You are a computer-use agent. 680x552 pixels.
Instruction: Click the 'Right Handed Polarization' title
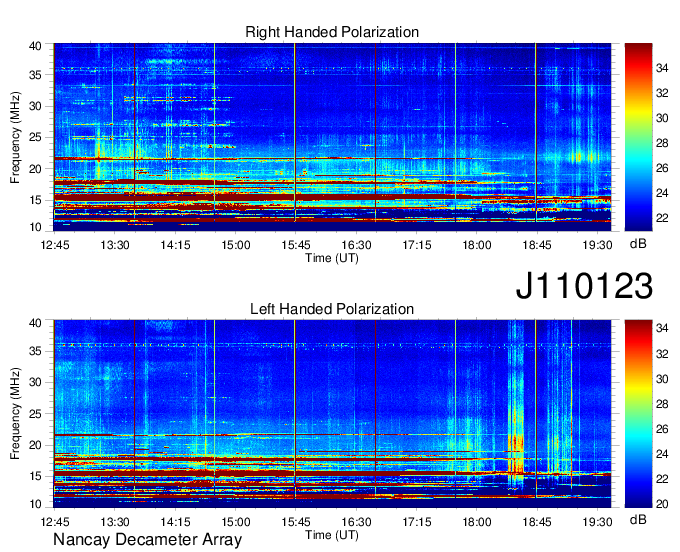332,32
